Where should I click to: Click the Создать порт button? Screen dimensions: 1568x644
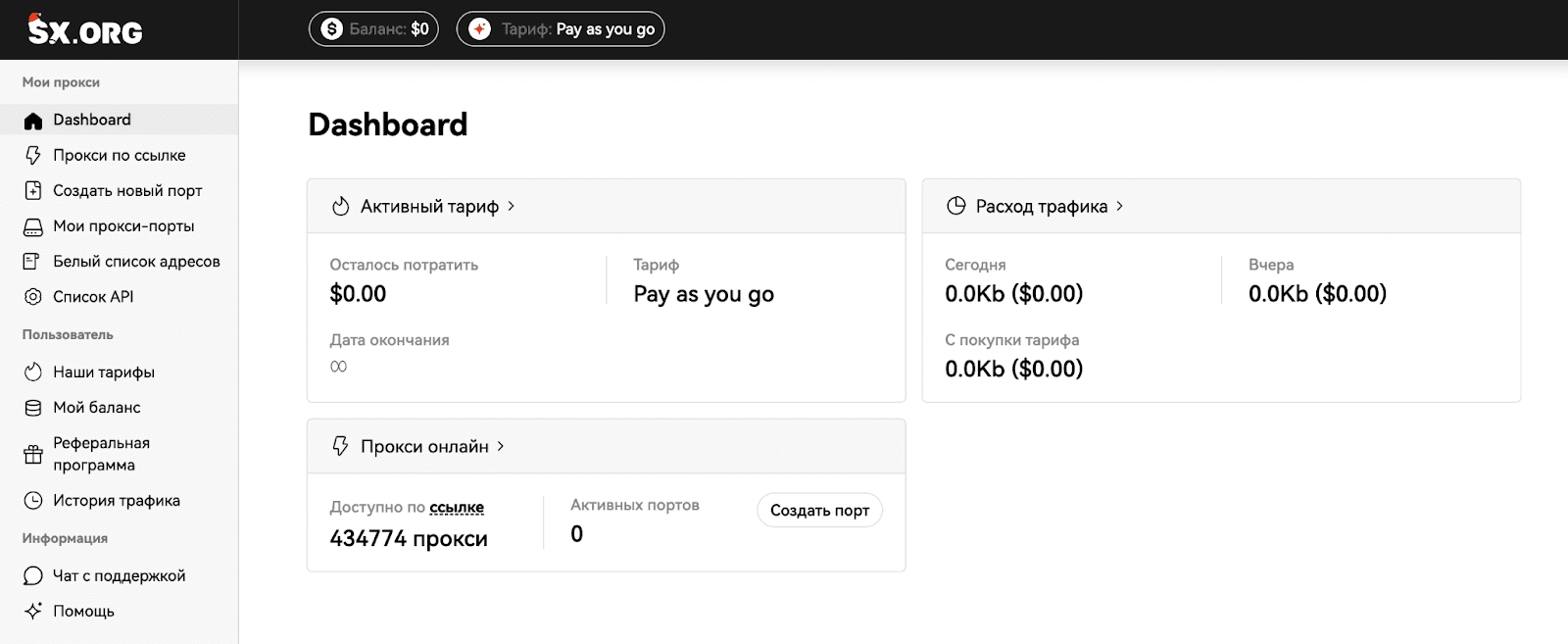[x=819, y=511]
